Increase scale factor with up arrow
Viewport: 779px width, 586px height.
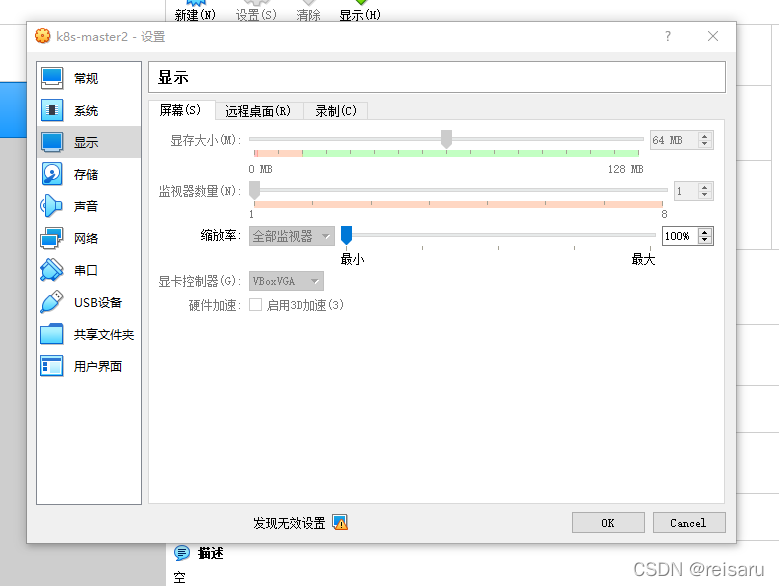pos(704,232)
